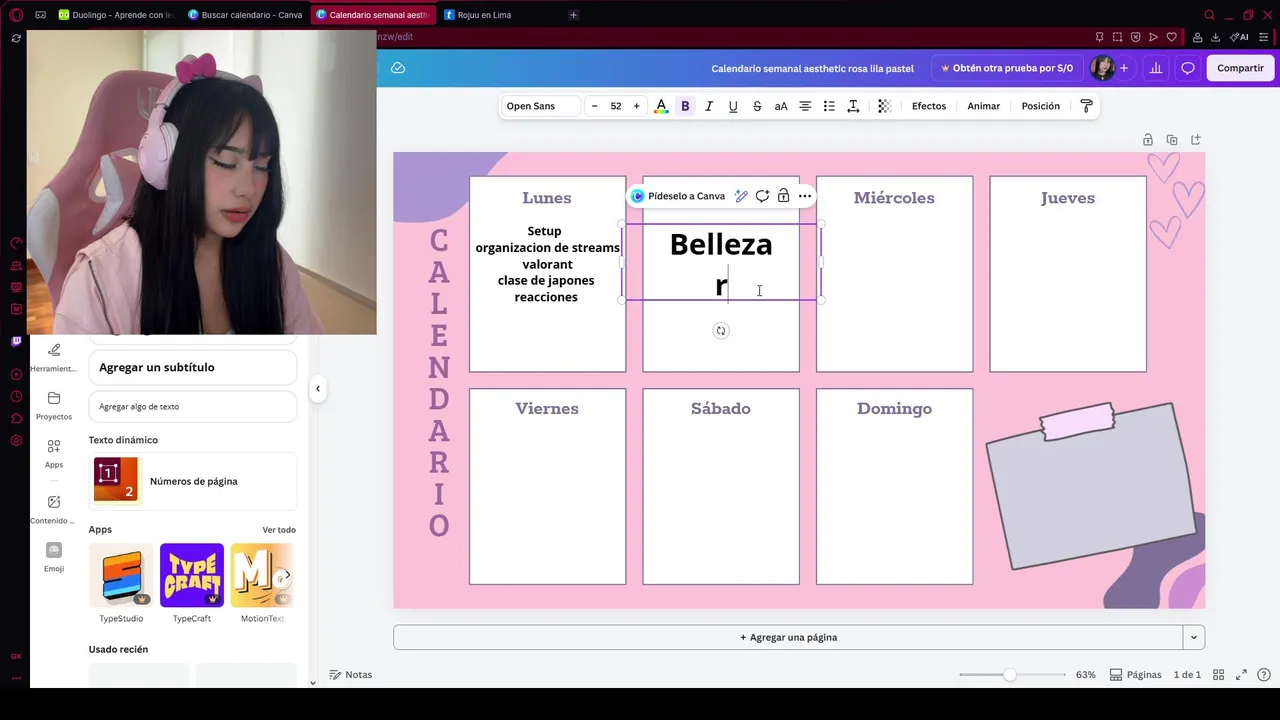
Task: Add a new page via top-right icon
Action: click(x=1196, y=140)
